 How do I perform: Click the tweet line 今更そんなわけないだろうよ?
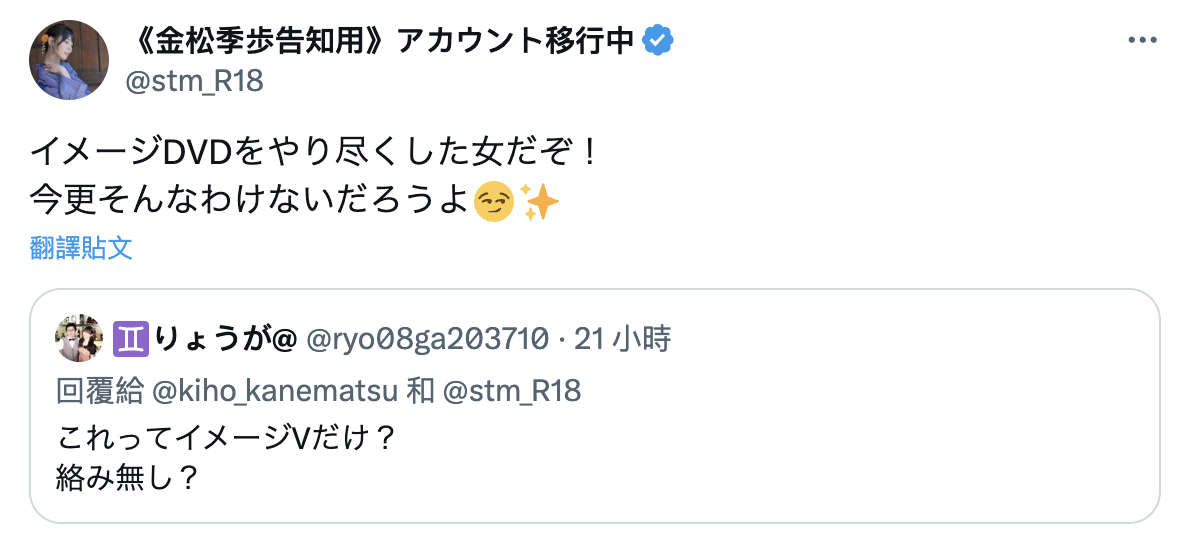click(x=250, y=202)
